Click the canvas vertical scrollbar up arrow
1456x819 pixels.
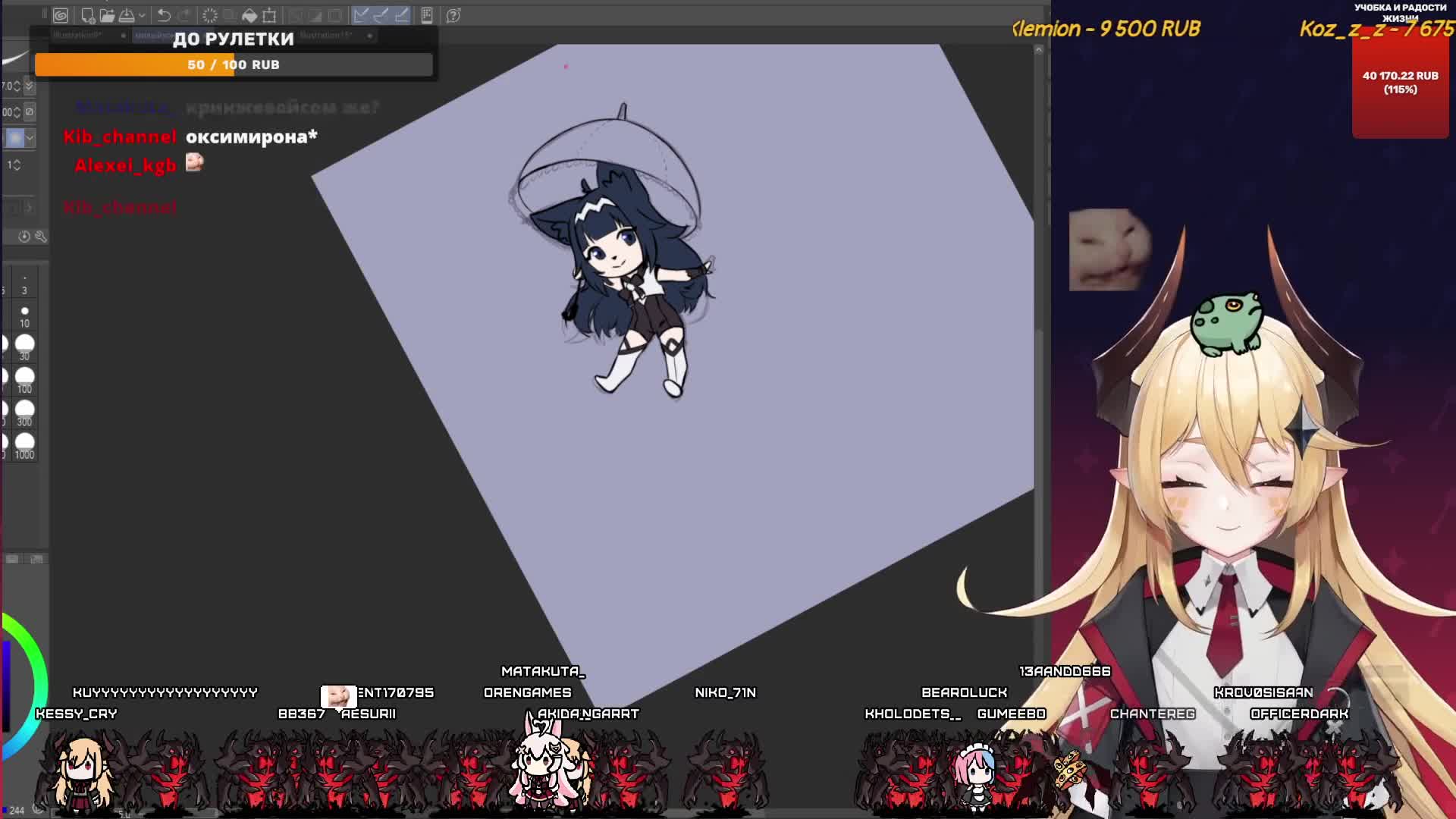click(1038, 50)
